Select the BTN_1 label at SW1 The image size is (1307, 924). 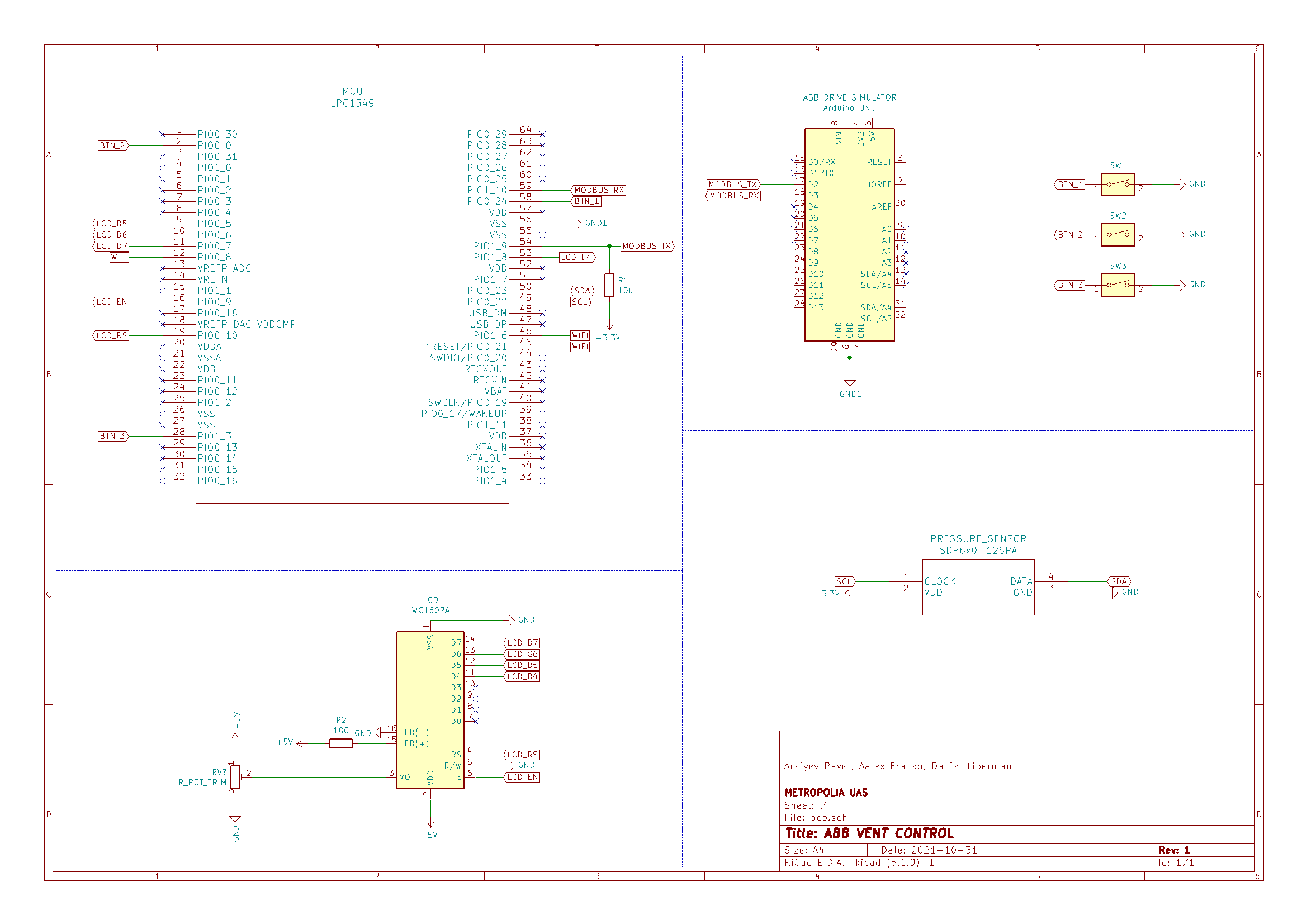coord(1069,184)
